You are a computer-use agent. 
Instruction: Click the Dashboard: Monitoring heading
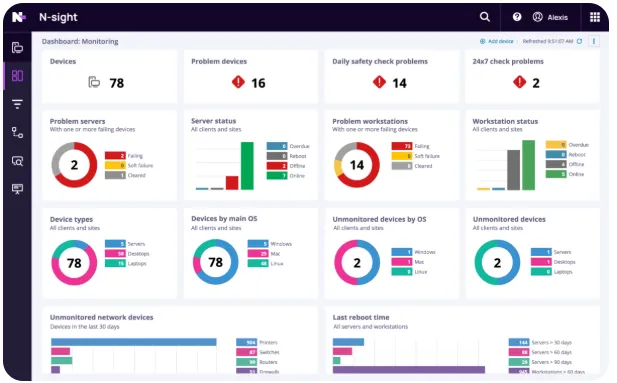80,41
